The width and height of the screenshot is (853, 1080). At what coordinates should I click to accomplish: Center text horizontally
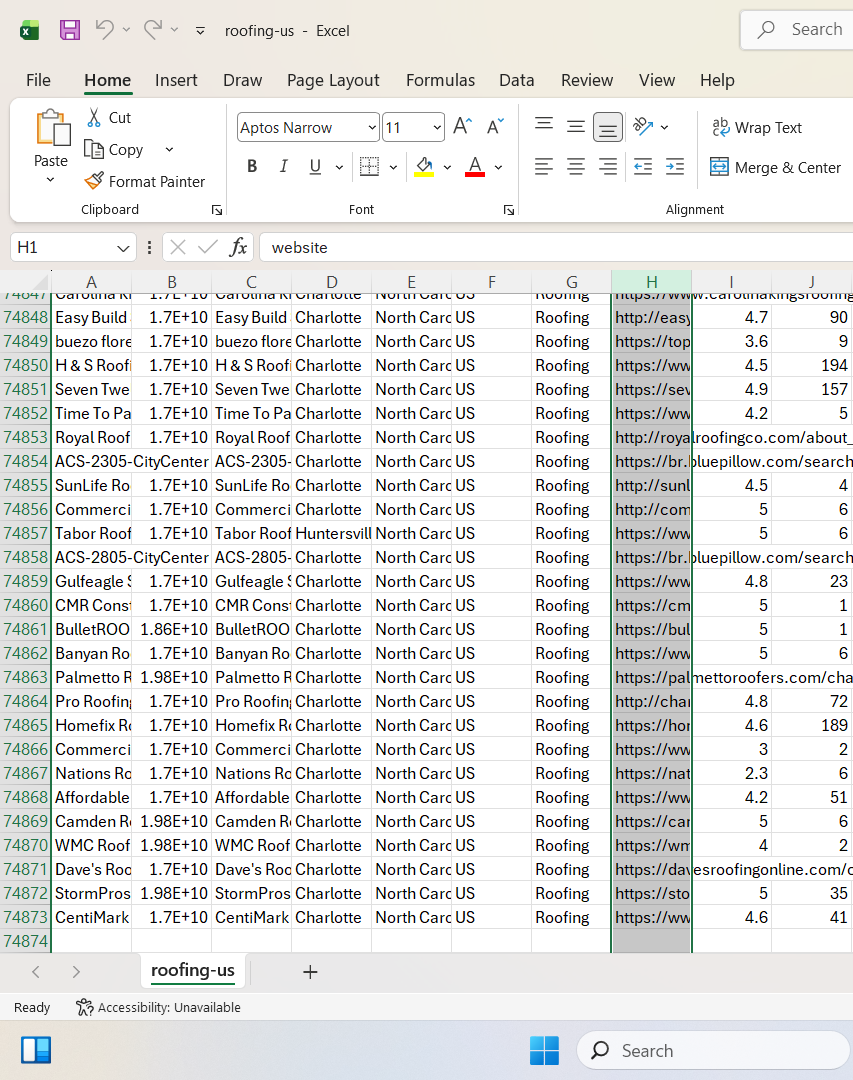(575, 166)
